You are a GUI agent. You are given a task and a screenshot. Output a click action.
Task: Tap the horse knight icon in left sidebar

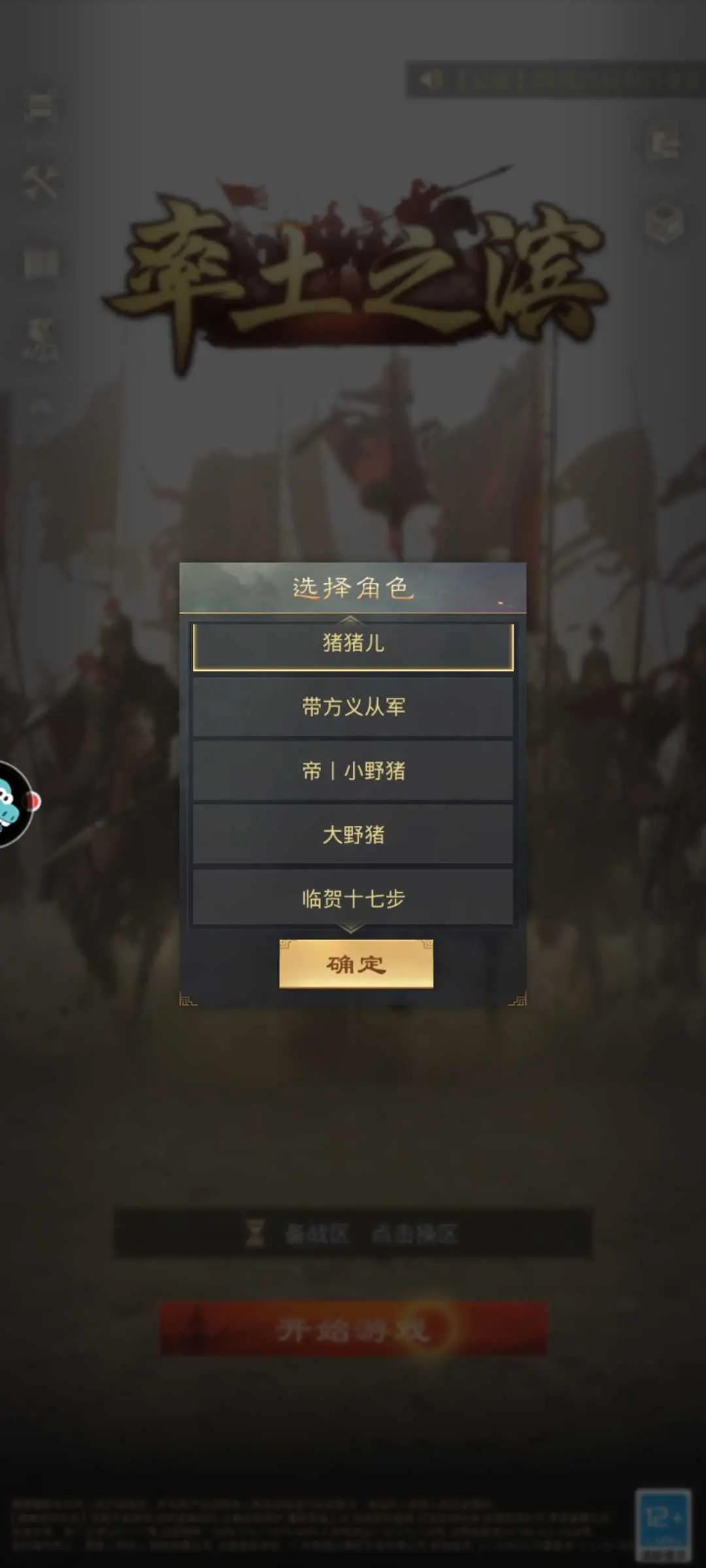point(41,339)
